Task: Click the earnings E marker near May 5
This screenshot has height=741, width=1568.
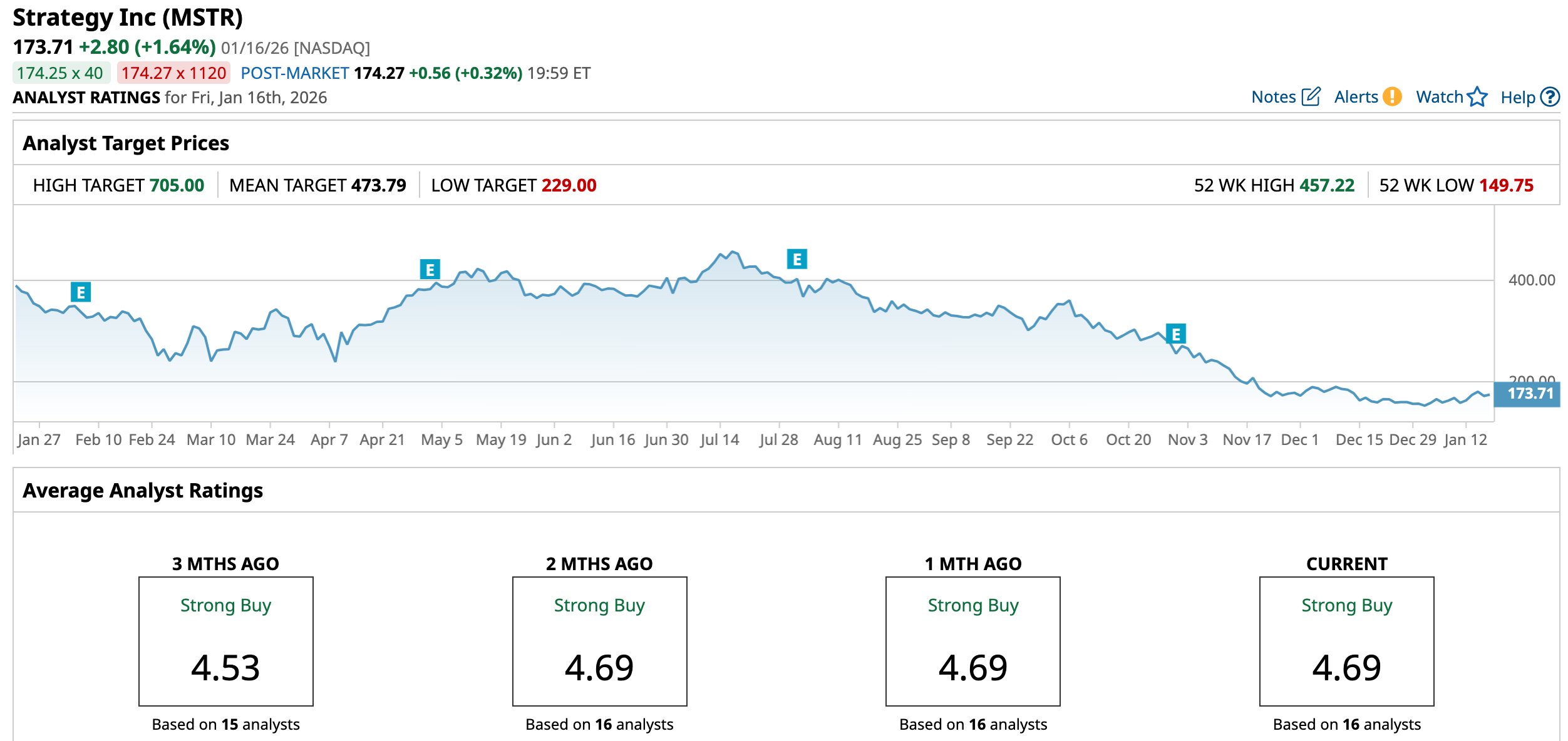Action: (430, 270)
